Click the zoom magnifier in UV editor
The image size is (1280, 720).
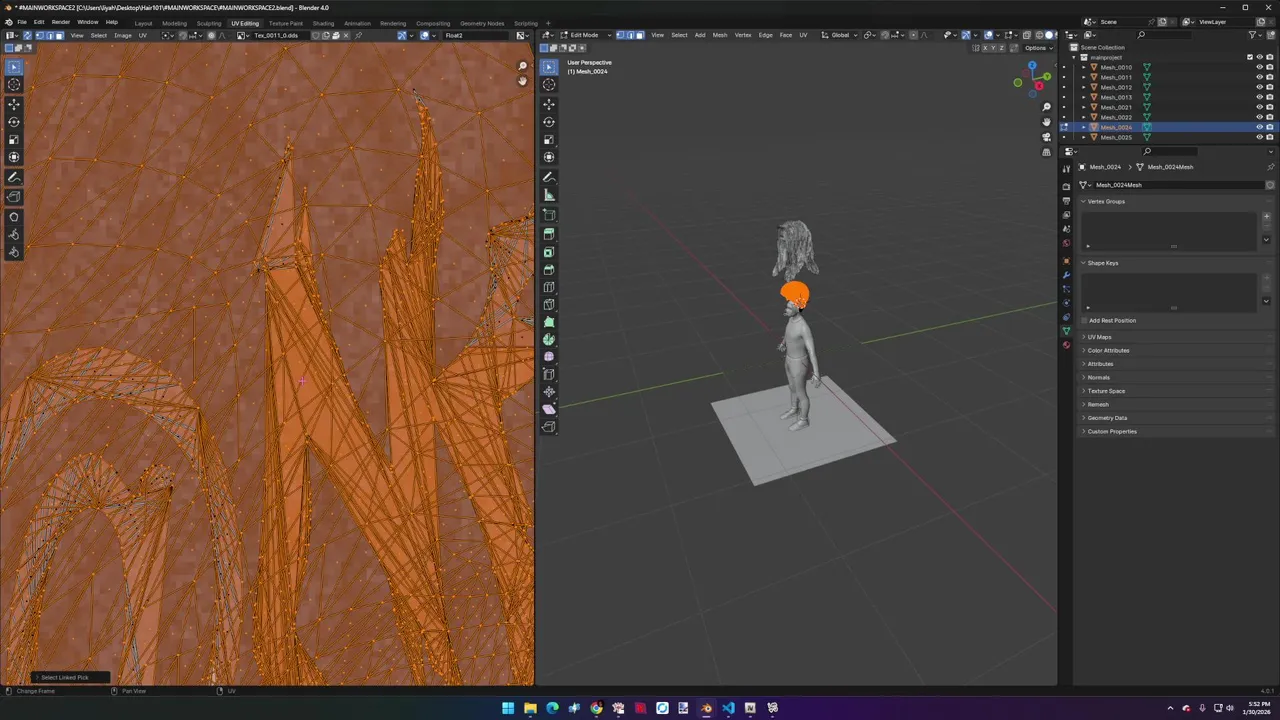pyautogui.click(x=522, y=66)
